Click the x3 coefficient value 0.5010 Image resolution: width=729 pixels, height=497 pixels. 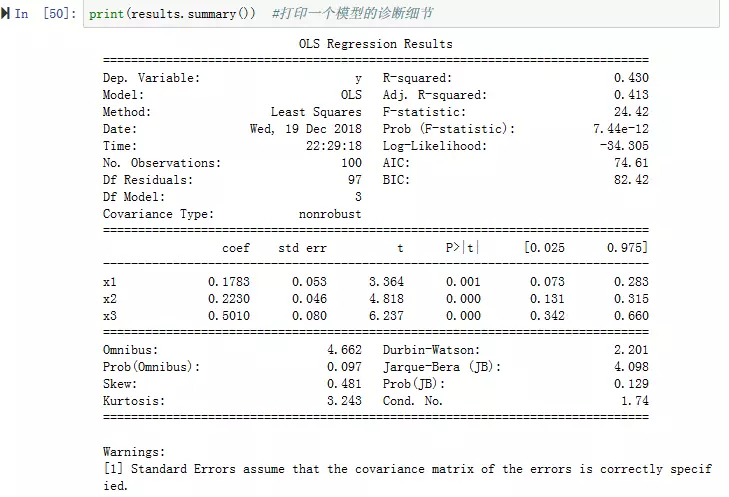click(229, 316)
